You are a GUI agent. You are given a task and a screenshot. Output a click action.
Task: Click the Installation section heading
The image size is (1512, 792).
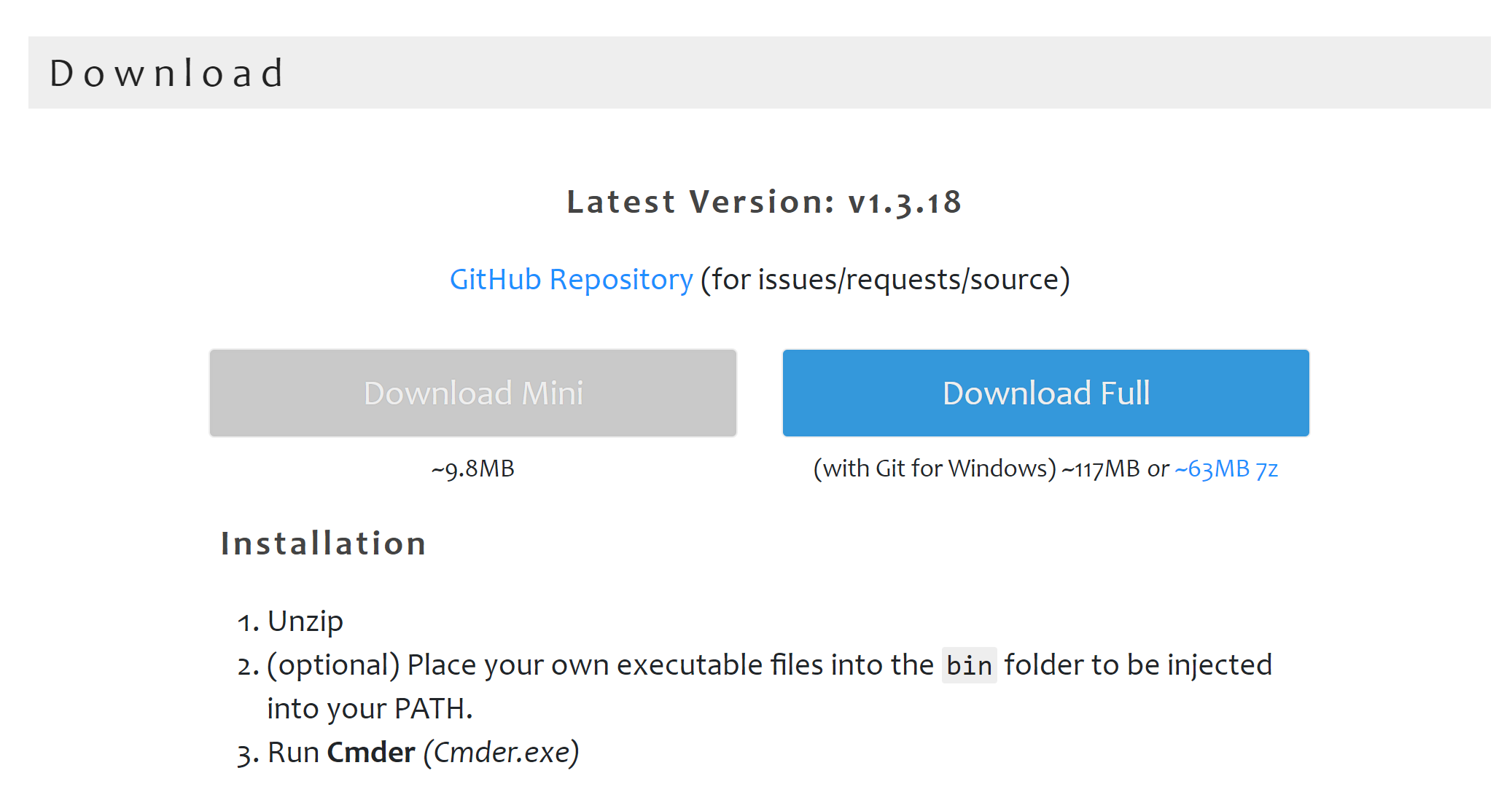pos(324,543)
